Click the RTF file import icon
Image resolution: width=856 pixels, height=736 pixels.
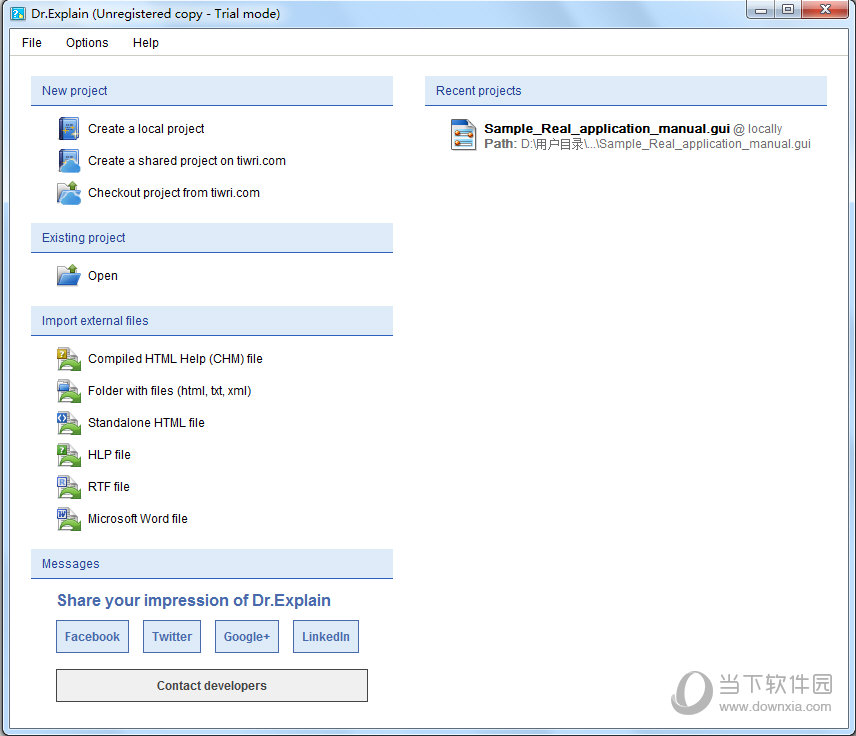click(69, 487)
